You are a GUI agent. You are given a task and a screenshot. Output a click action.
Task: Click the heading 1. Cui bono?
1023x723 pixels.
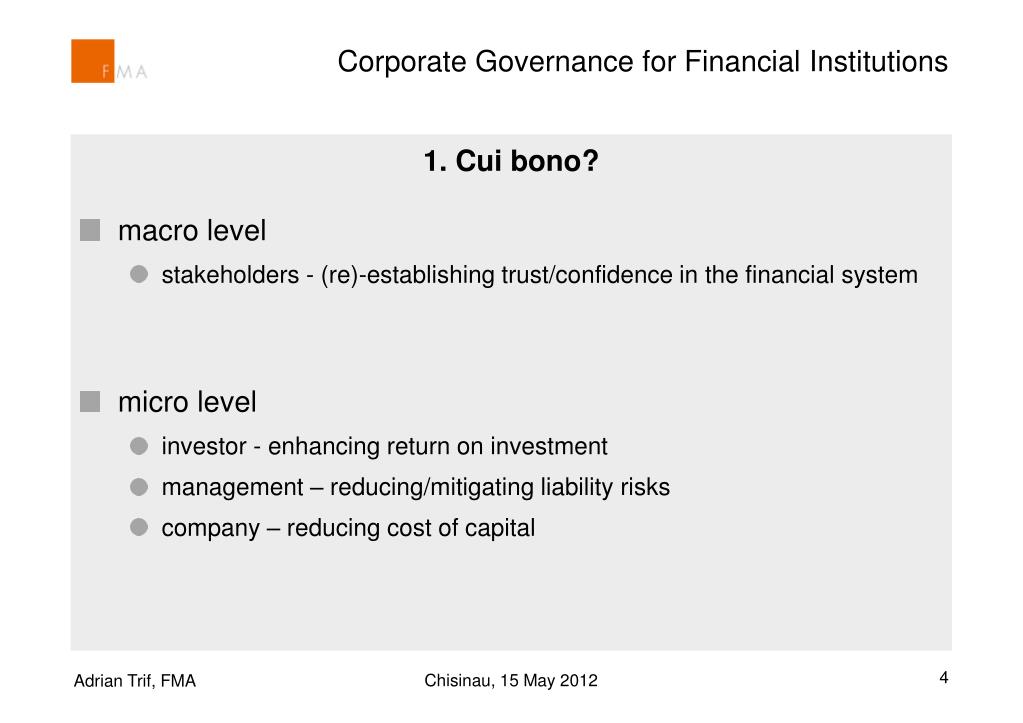511,161
